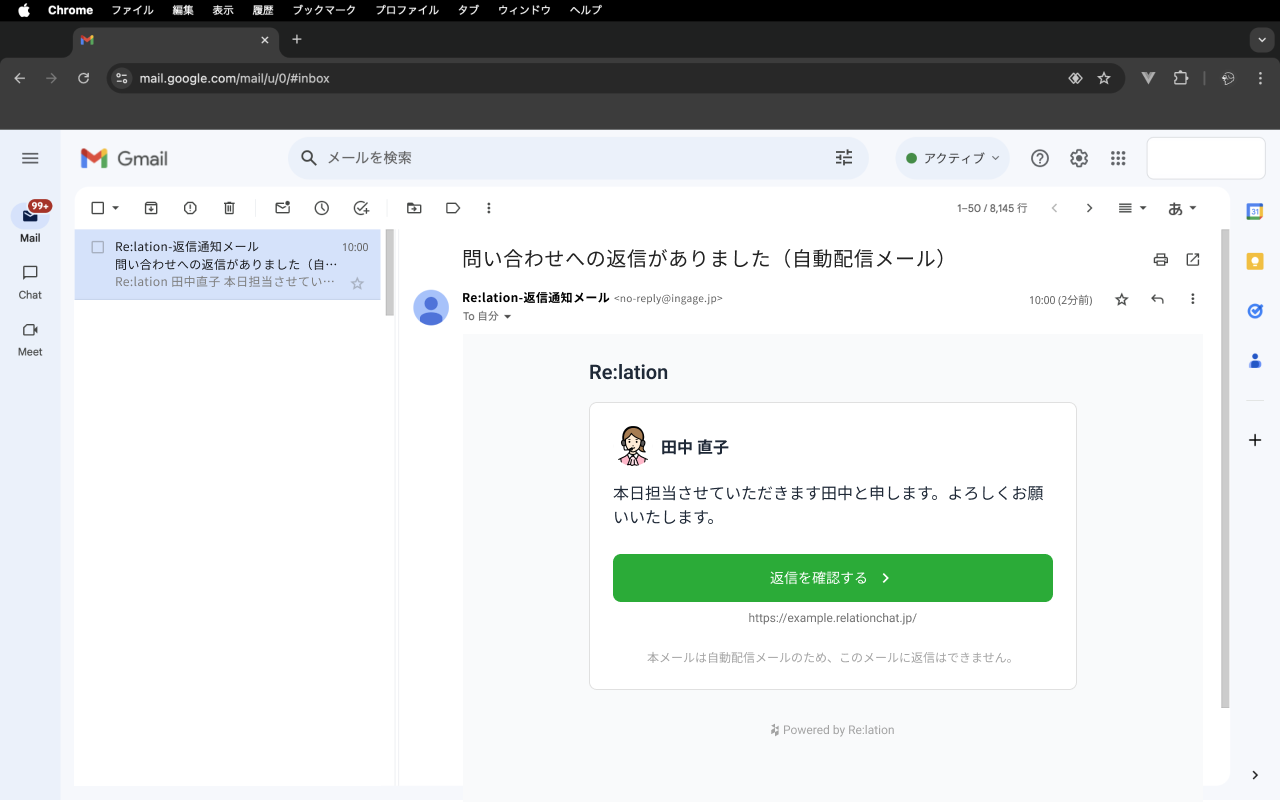The height and width of the screenshot is (802, 1280).
Task: Delete the email with the trash icon
Action: pos(229,208)
